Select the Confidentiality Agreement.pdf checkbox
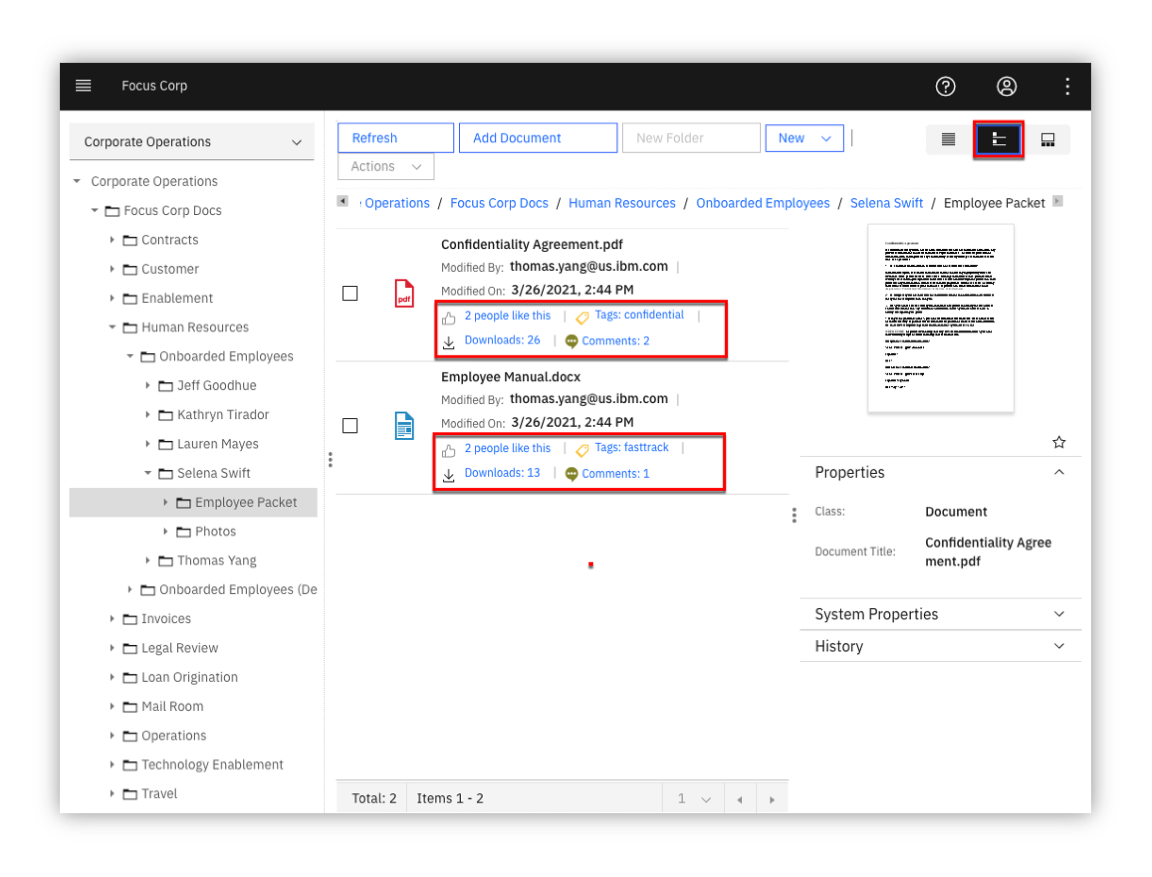 click(350, 293)
